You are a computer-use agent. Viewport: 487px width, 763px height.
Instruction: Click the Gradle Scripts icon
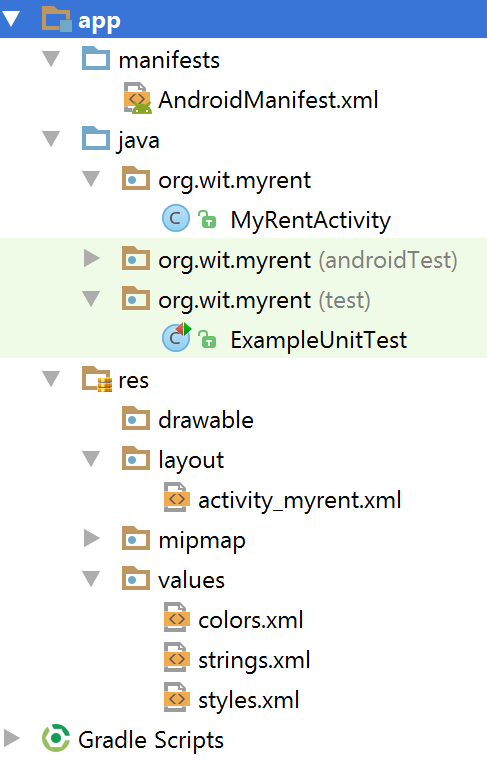tap(56, 738)
